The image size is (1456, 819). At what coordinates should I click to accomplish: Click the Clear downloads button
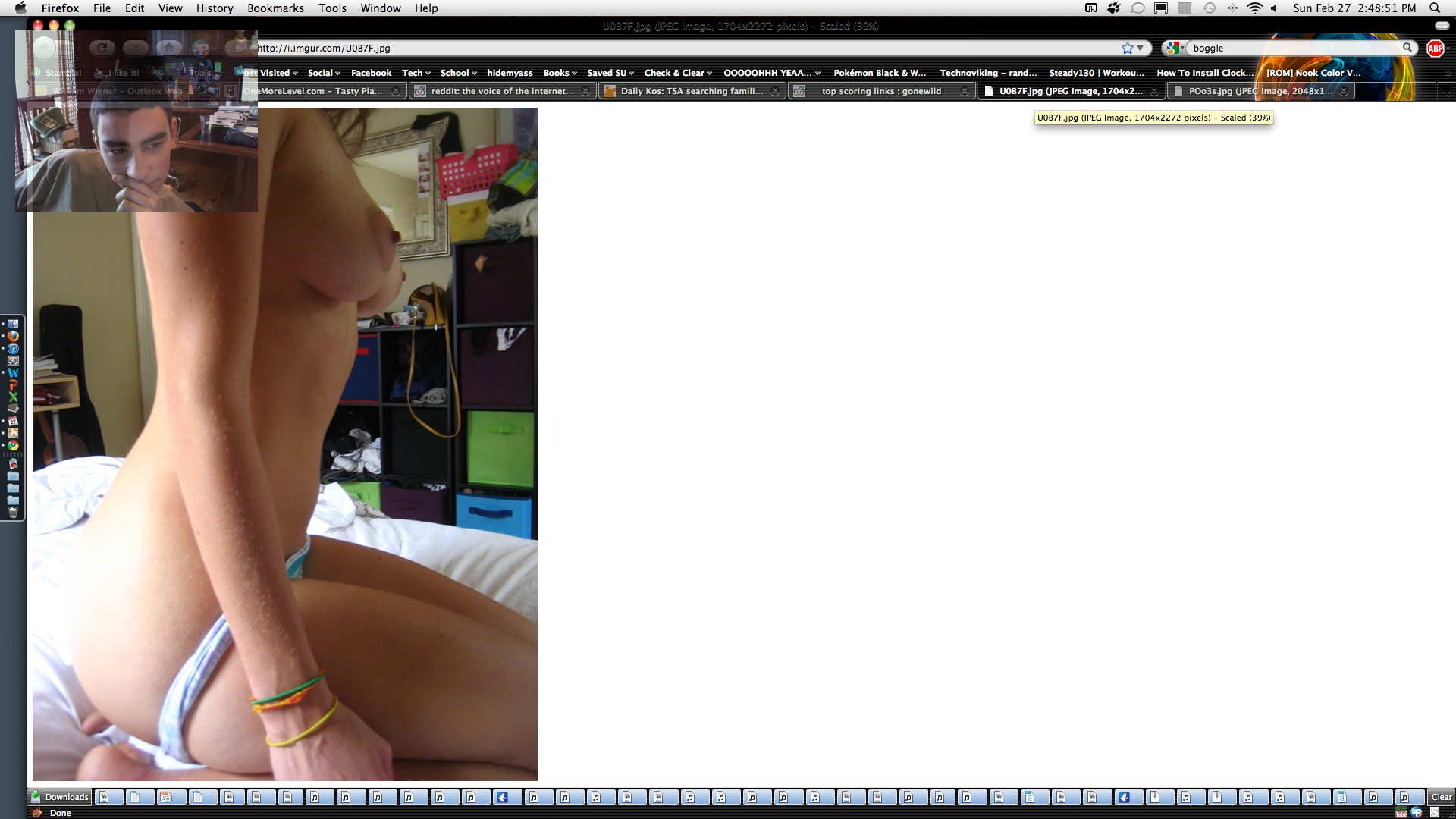(1441, 797)
